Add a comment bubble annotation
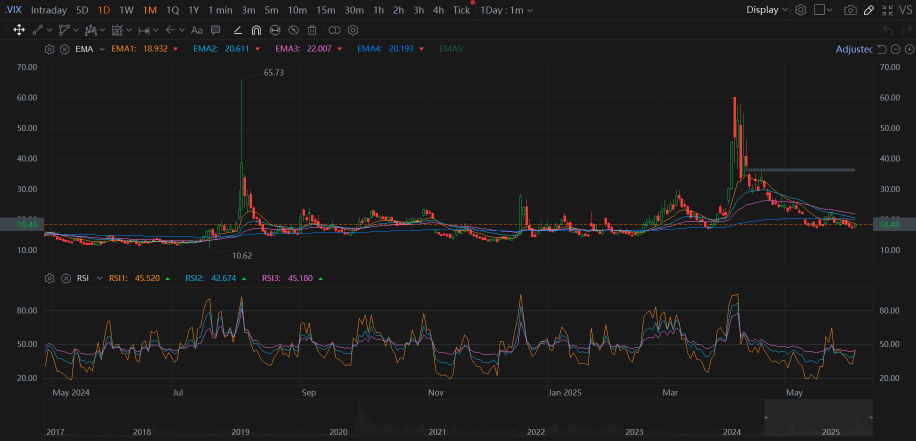Image resolution: width=916 pixels, height=441 pixels. tap(215, 30)
